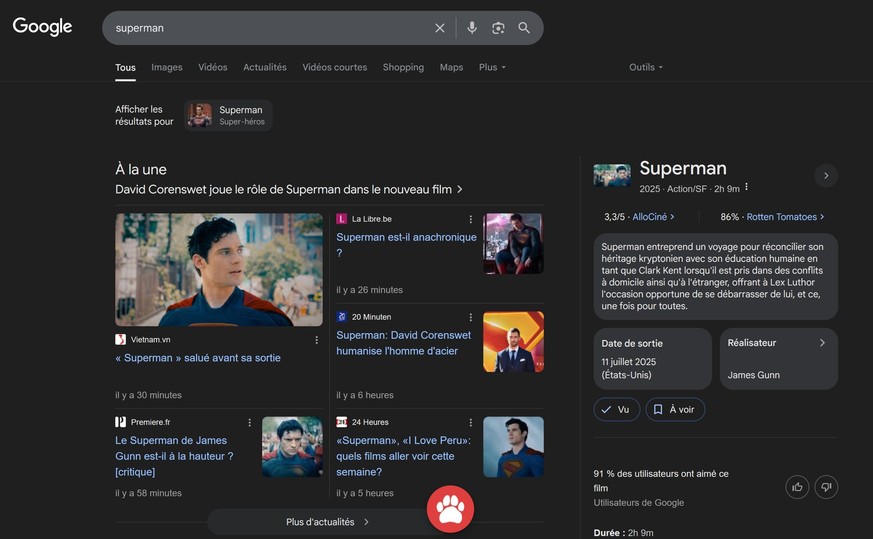Open article «Superman», «I Love Peru» quels films
The width and height of the screenshot is (873, 539).
click(403, 456)
